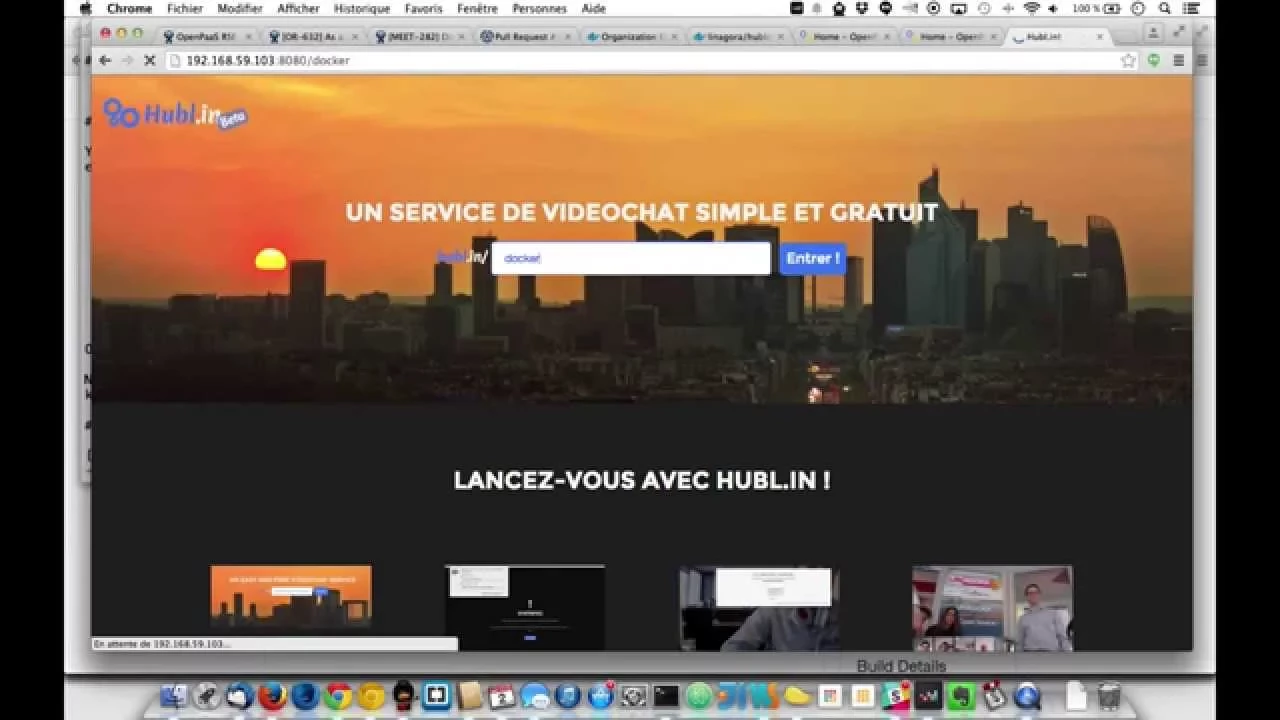This screenshot has height=720, width=1280.
Task: Click the second dark screen thumbnail
Action: pyautogui.click(x=525, y=608)
